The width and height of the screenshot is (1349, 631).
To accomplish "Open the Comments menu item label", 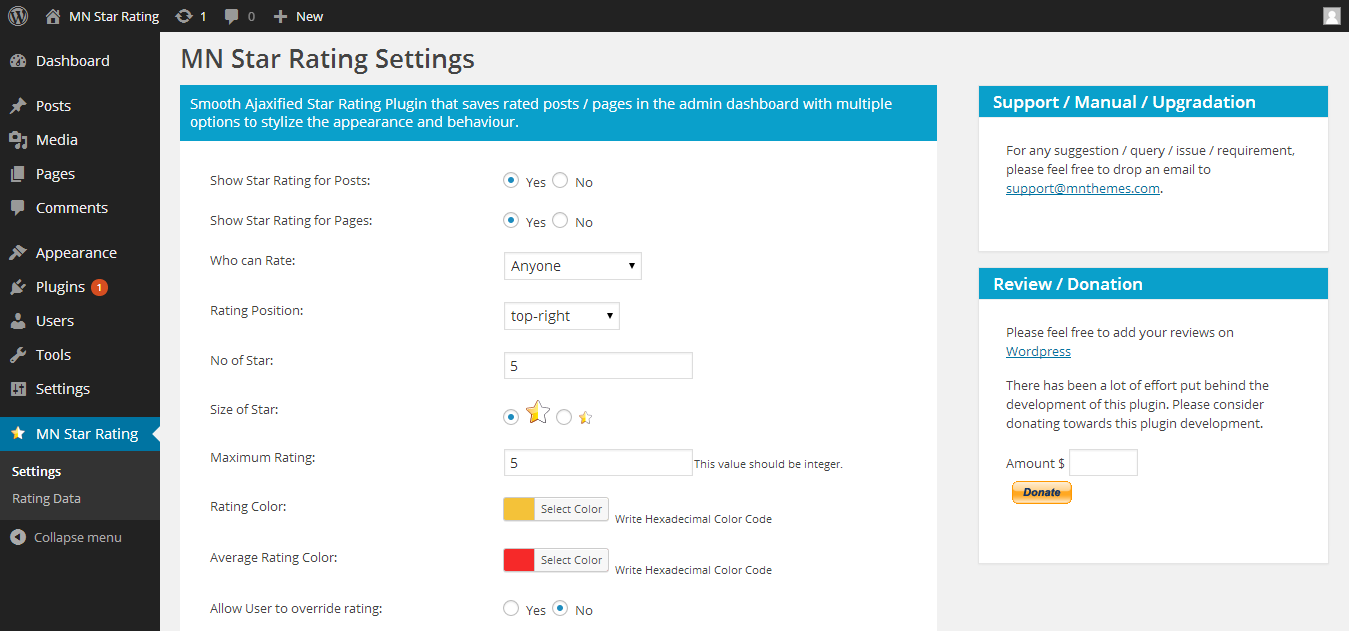I will pos(72,208).
